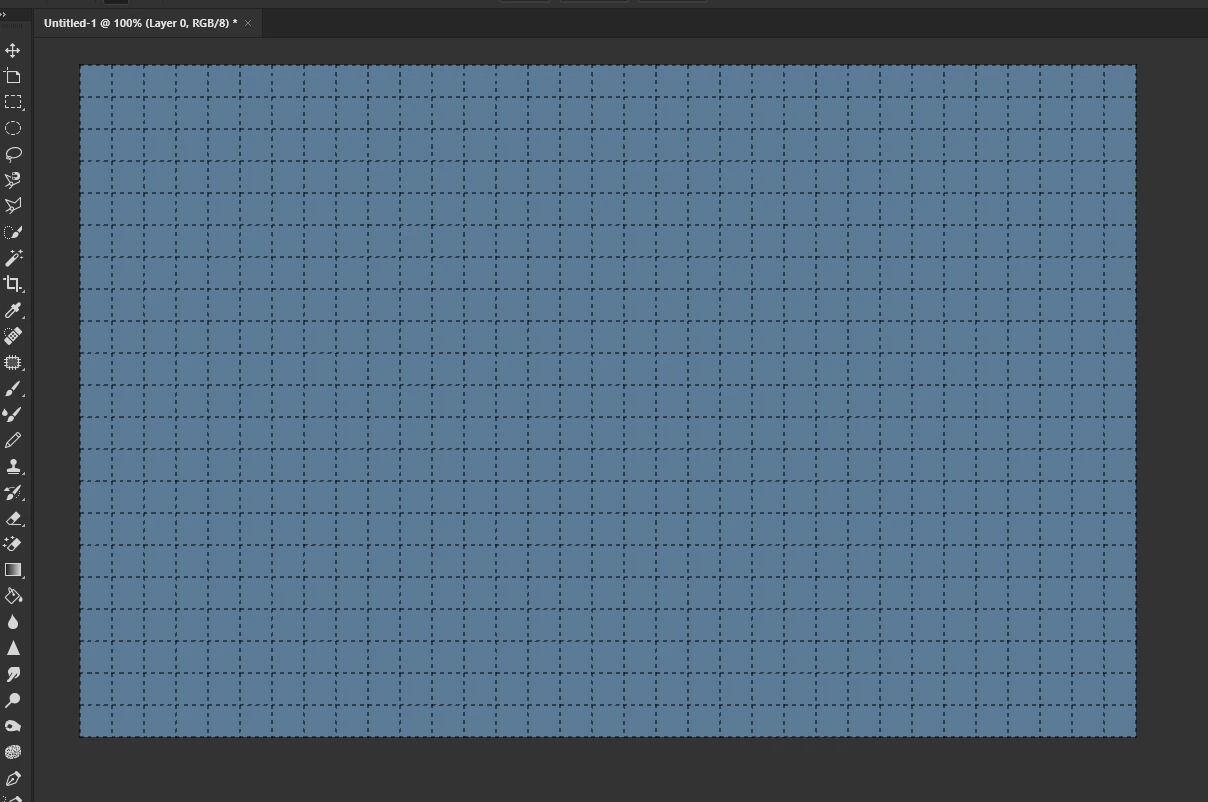Select the History Brush tool
The width and height of the screenshot is (1208, 802).
click(x=13, y=492)
